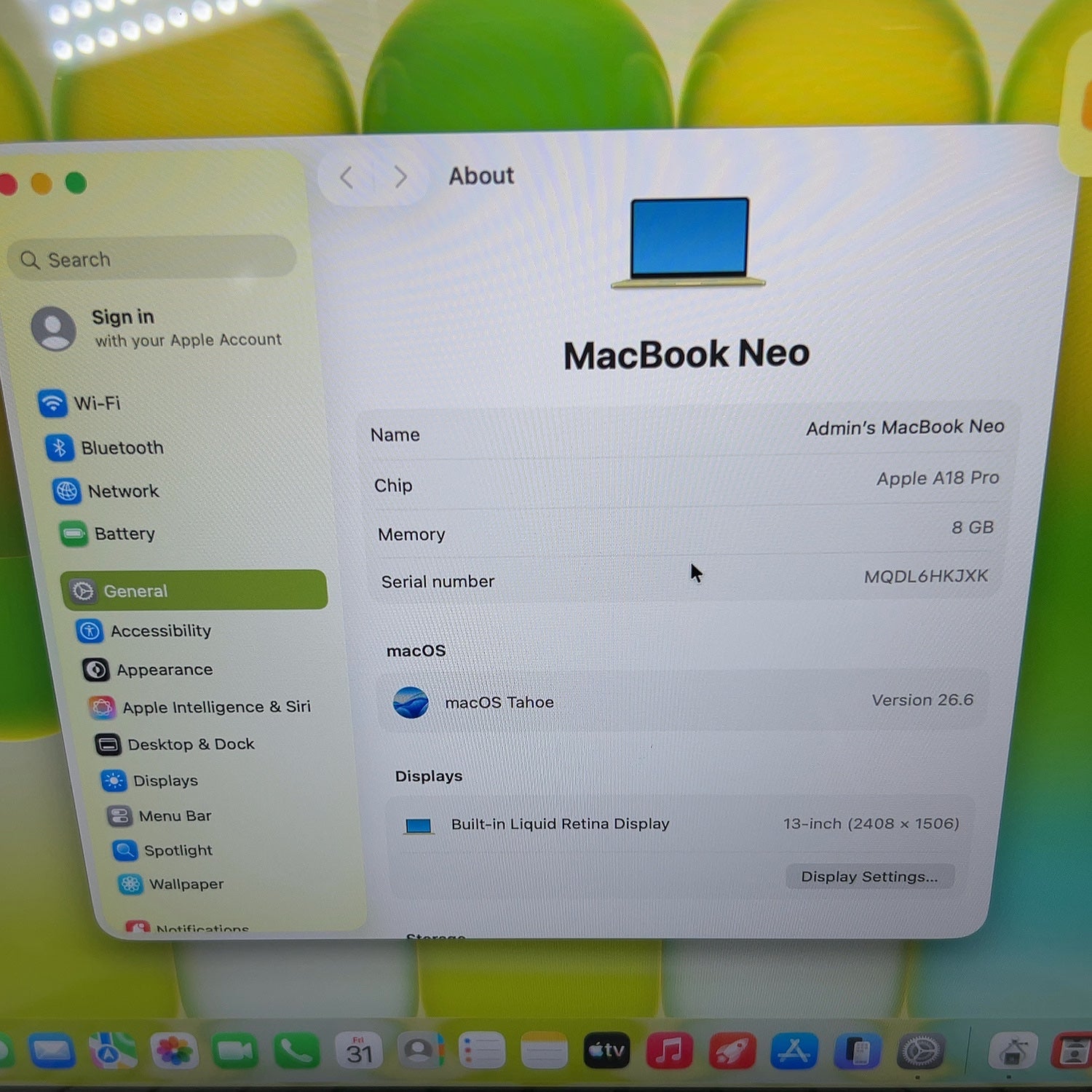
Task: Open Spotlight settings pane
Action: click(x=163, y=850)
